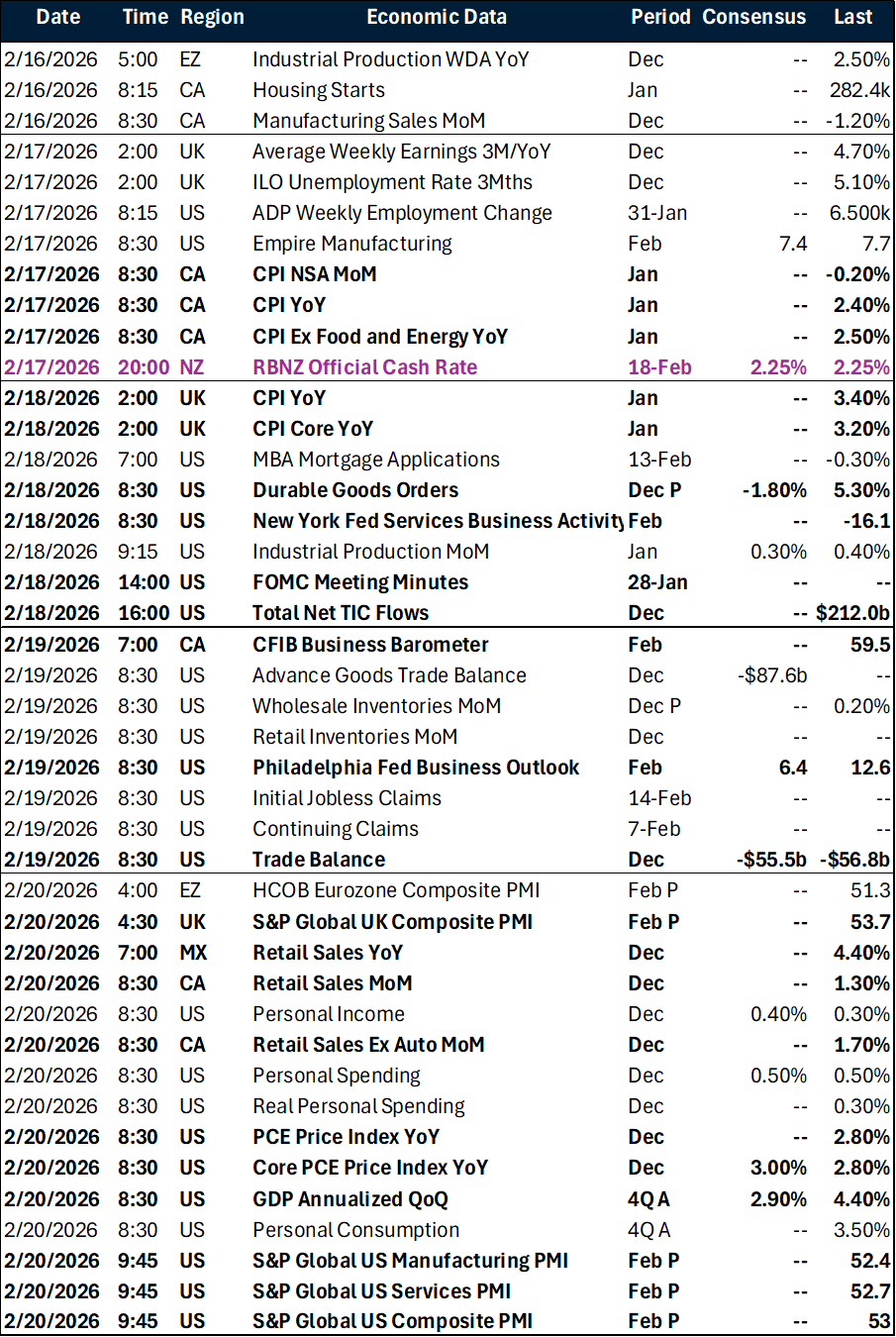
Task: Click the Empire Manufacturing row
Action: pyautogui.click(x=351, y=243)
